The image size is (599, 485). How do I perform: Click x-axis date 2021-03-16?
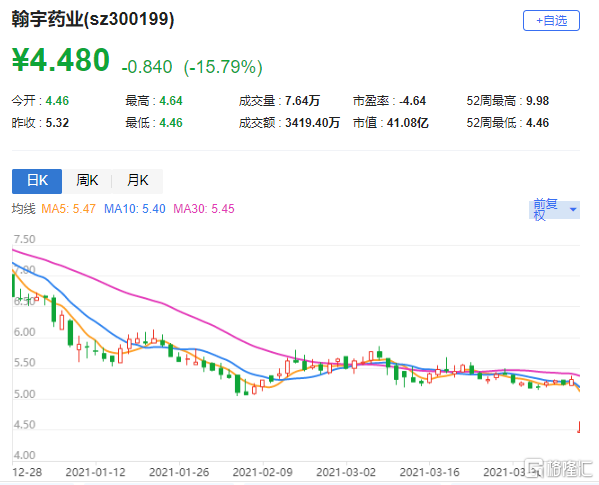(x=430, y=472)
